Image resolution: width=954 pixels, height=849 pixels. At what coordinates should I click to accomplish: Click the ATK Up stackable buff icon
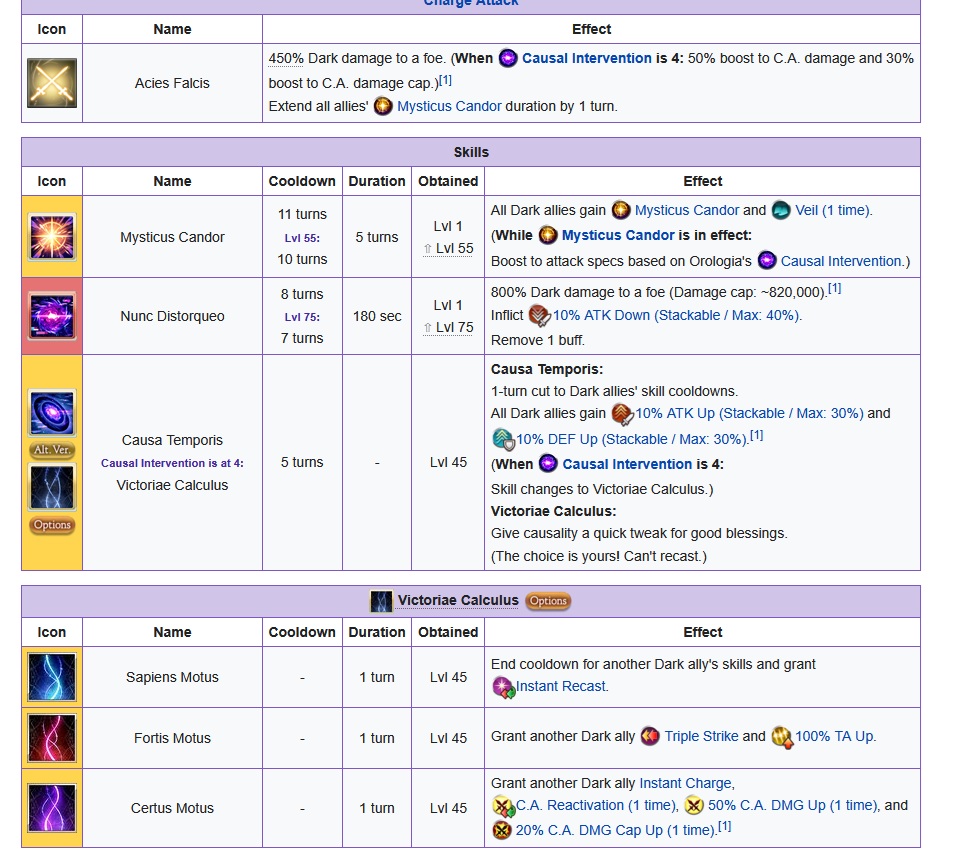622,414
